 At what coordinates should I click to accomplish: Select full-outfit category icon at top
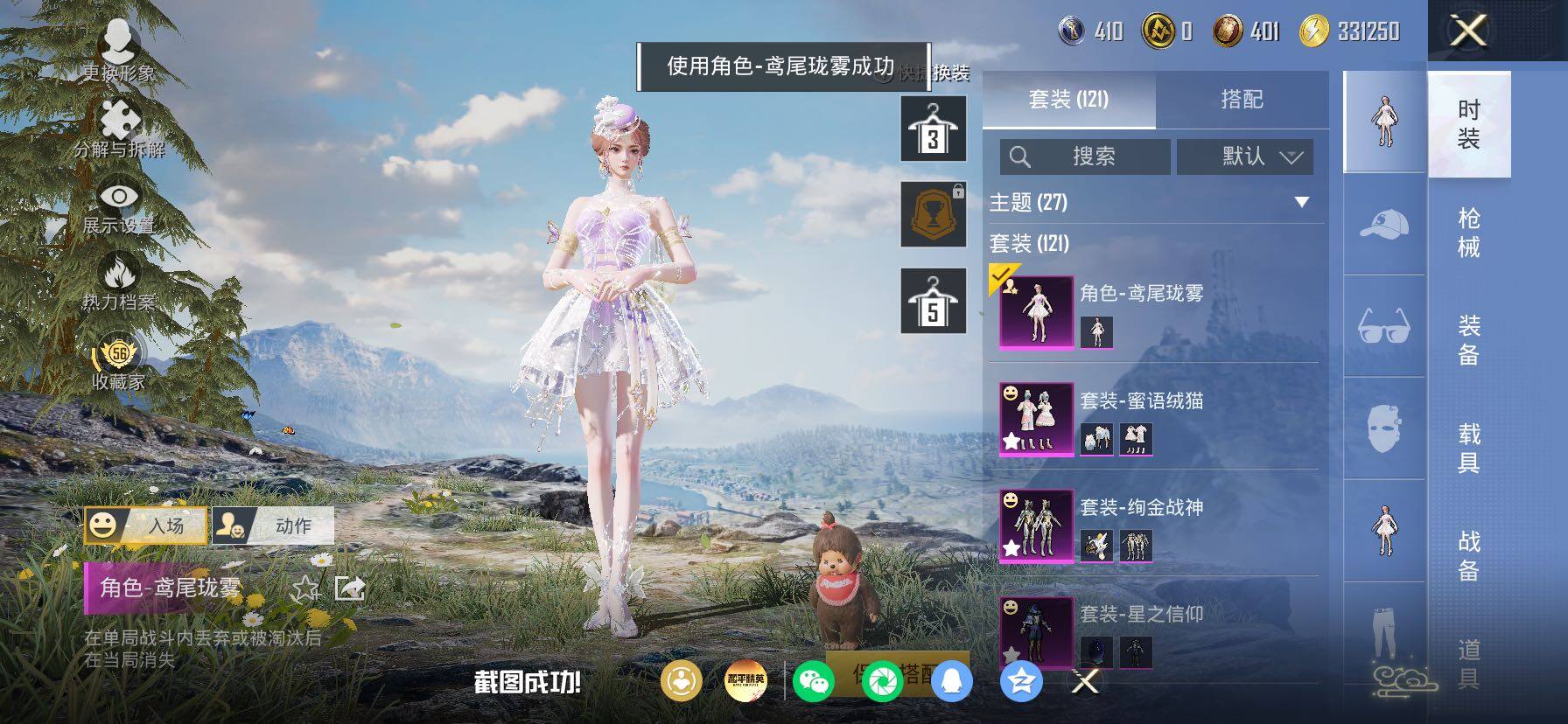(1384, 122)
